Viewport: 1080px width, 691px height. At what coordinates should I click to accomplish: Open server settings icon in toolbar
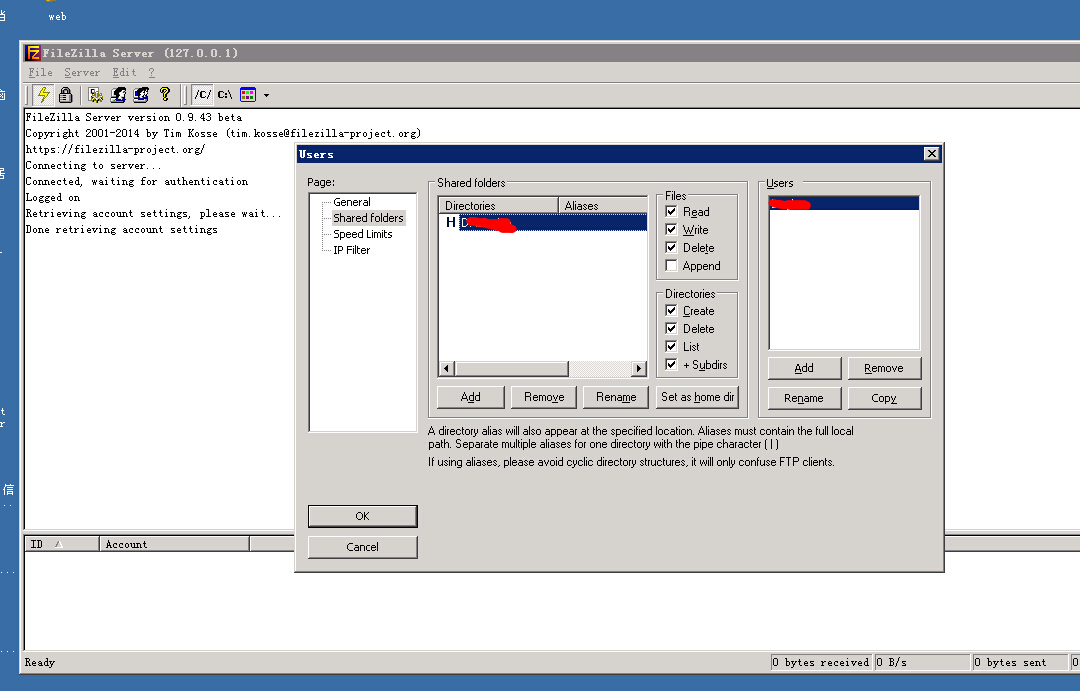96,94
